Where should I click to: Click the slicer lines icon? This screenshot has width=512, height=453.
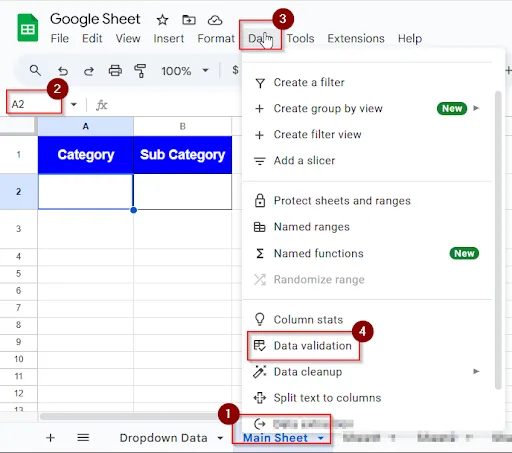[x=260, y=161]
